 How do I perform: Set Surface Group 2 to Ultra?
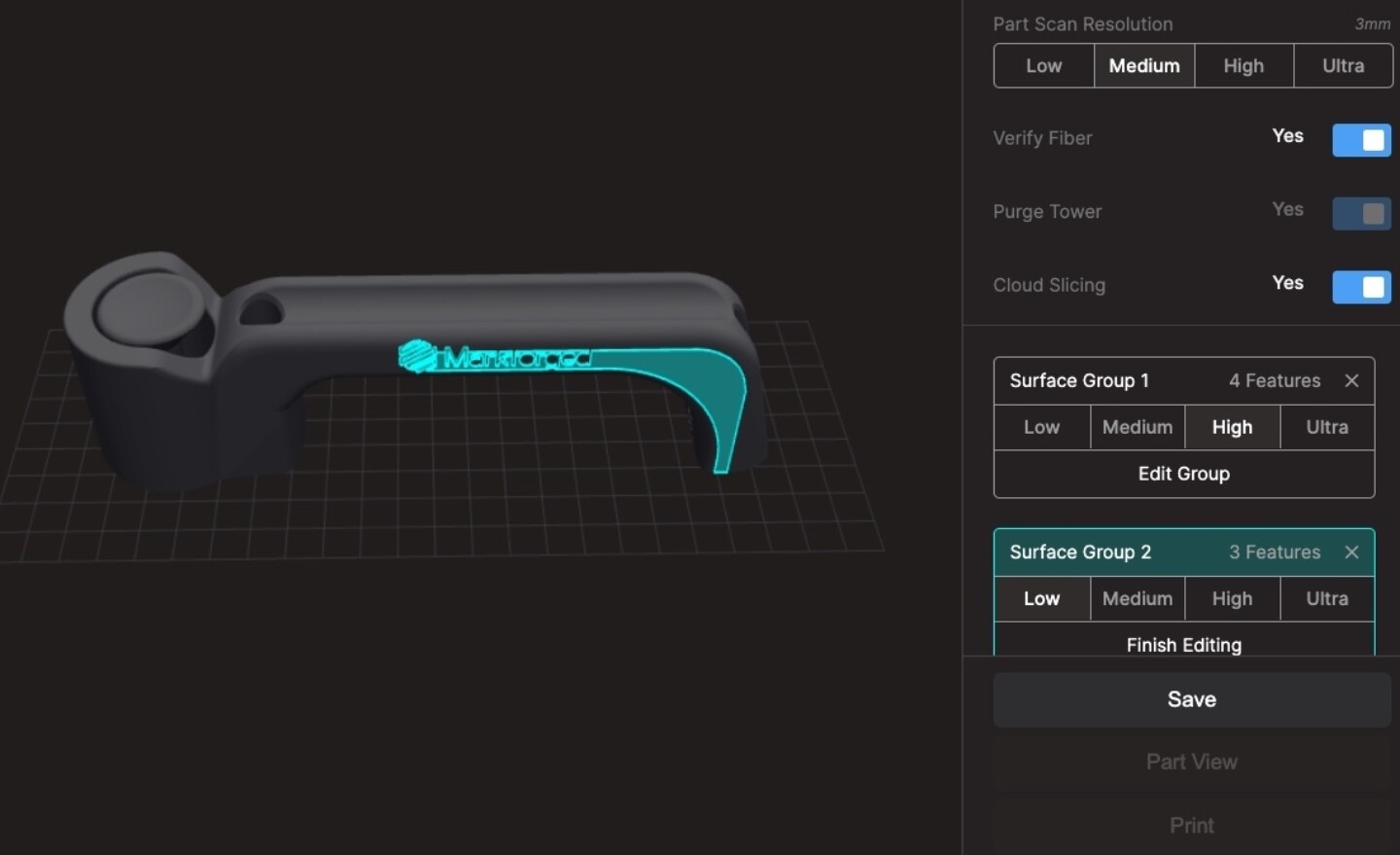click(1327, 598)
